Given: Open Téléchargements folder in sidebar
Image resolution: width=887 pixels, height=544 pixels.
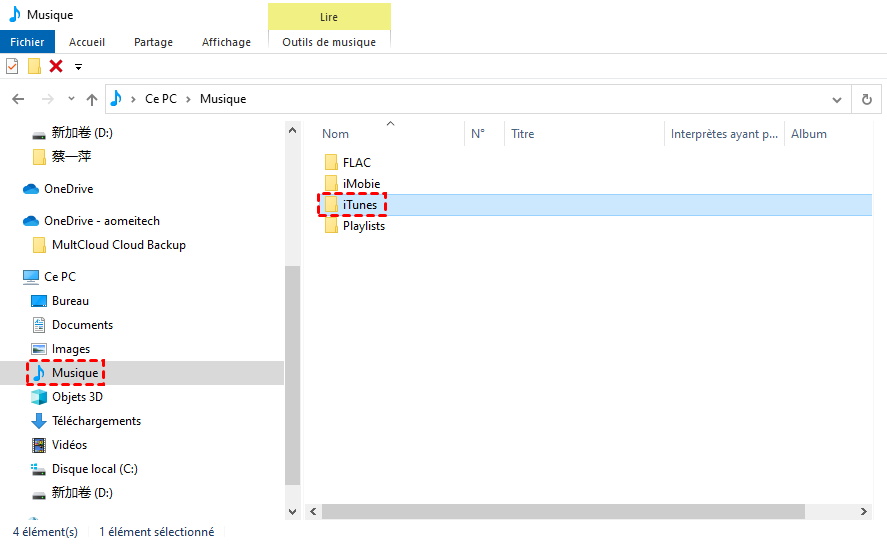Looking at the screenshot, I should coord(96,421).
